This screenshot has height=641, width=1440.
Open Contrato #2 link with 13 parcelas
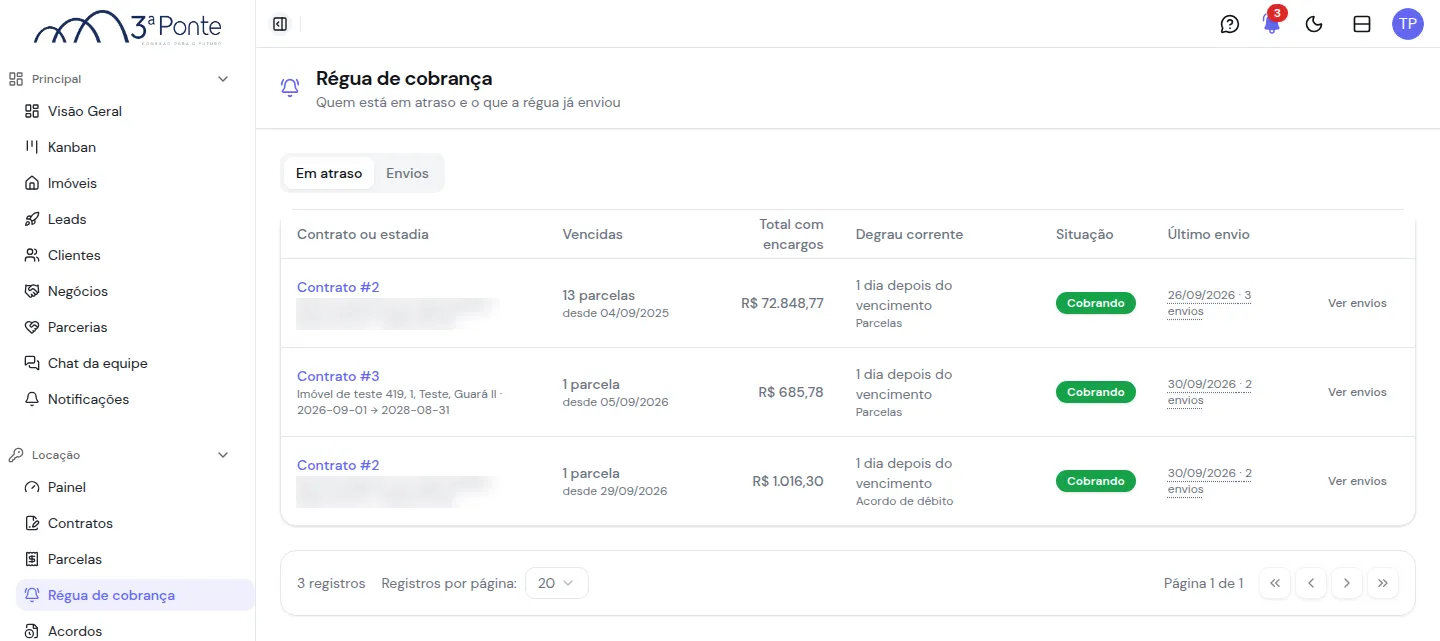(338, 287)
